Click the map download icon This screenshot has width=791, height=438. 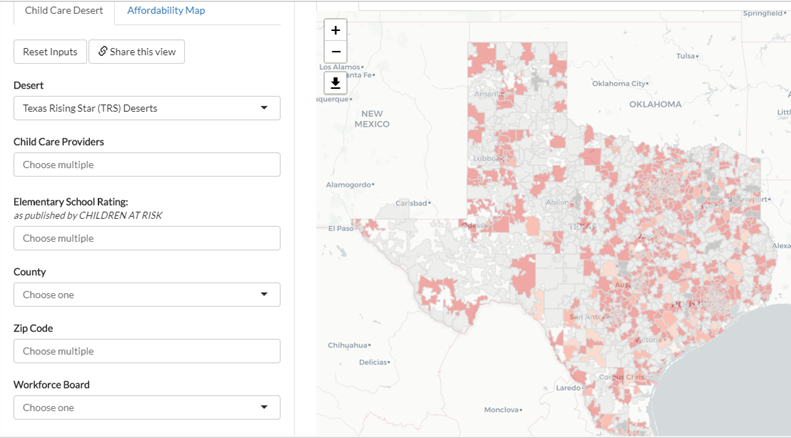tap(336, 83)
